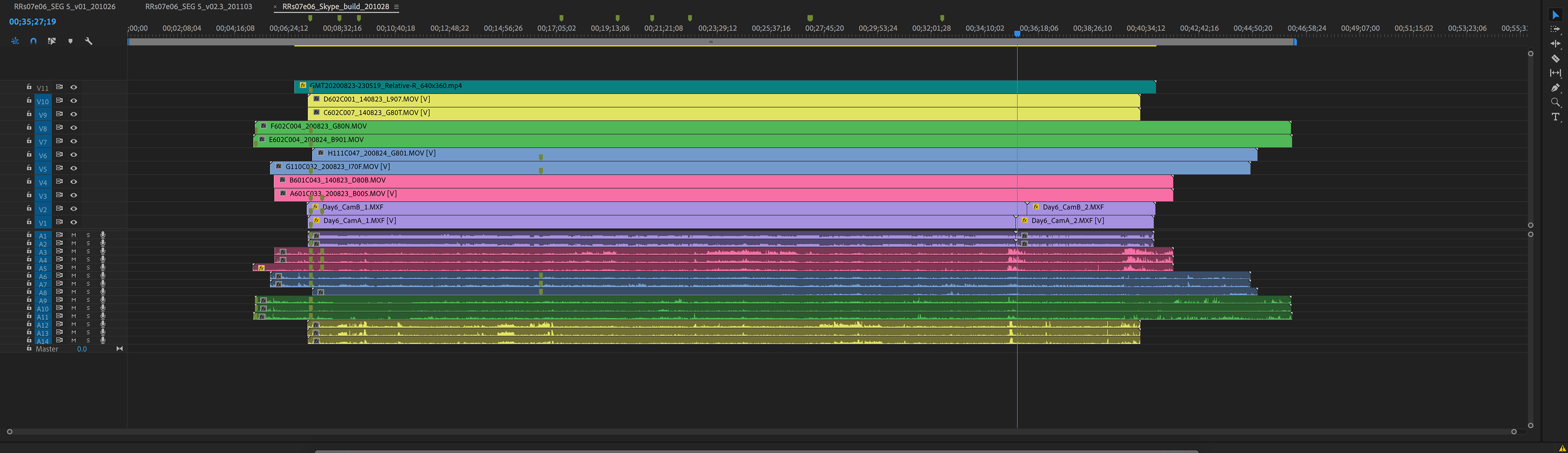Viewport: 1568px width, 453px height.
Task: Click the Master track go-to-end icon
Action: point(119,349)
